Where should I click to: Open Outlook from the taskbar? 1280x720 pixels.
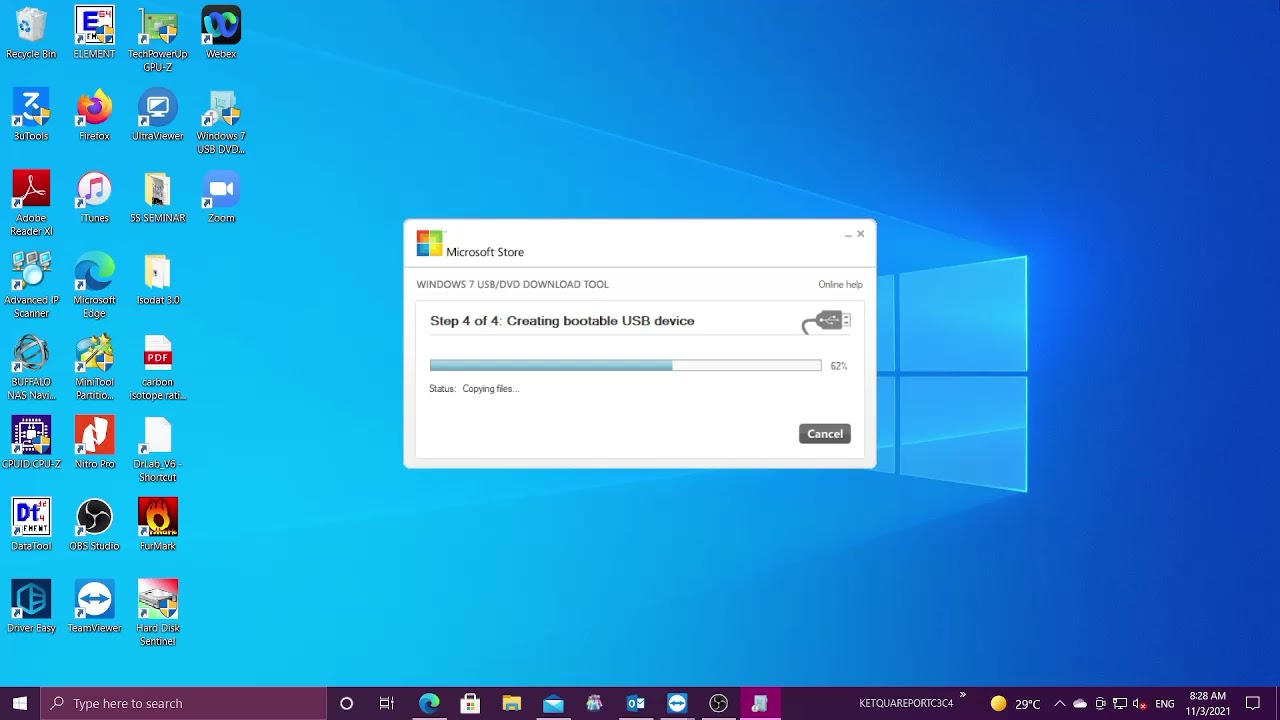coord(636,703)
